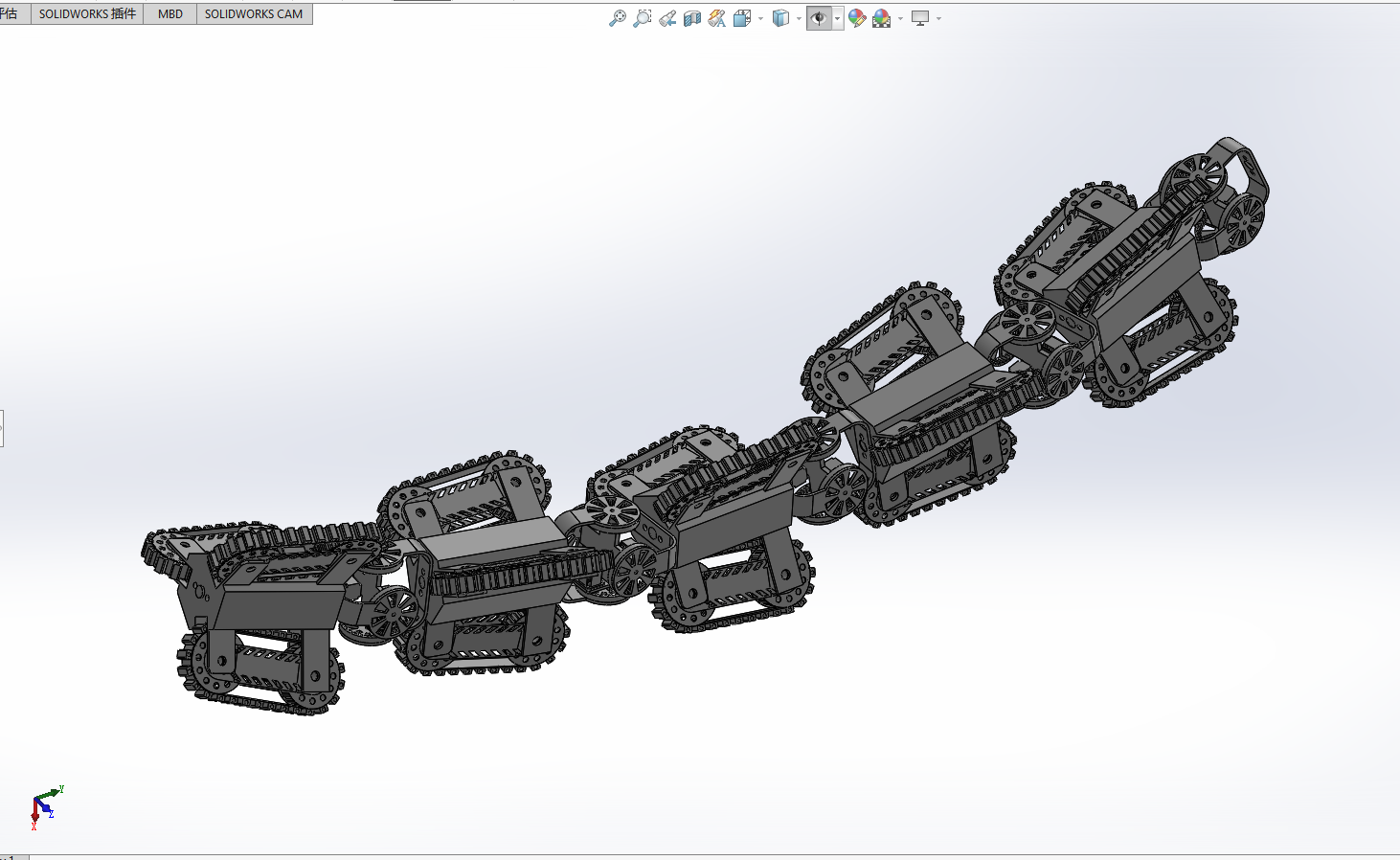The image size is (1400, 860).
Task: Click the View Settings monitor icon
Action: click(x=920, y=18)
